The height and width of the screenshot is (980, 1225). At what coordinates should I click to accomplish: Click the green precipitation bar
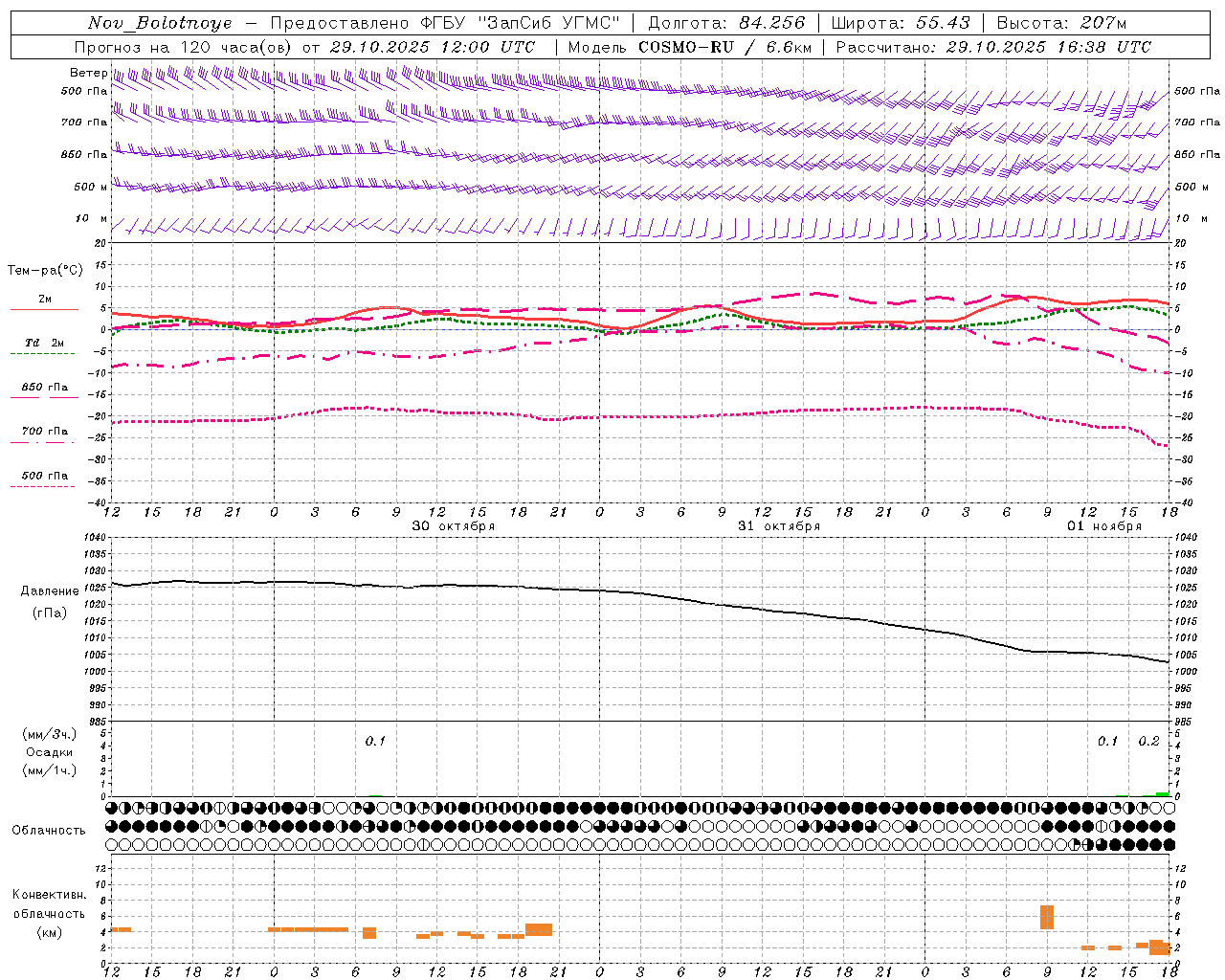click(1162, 794)
